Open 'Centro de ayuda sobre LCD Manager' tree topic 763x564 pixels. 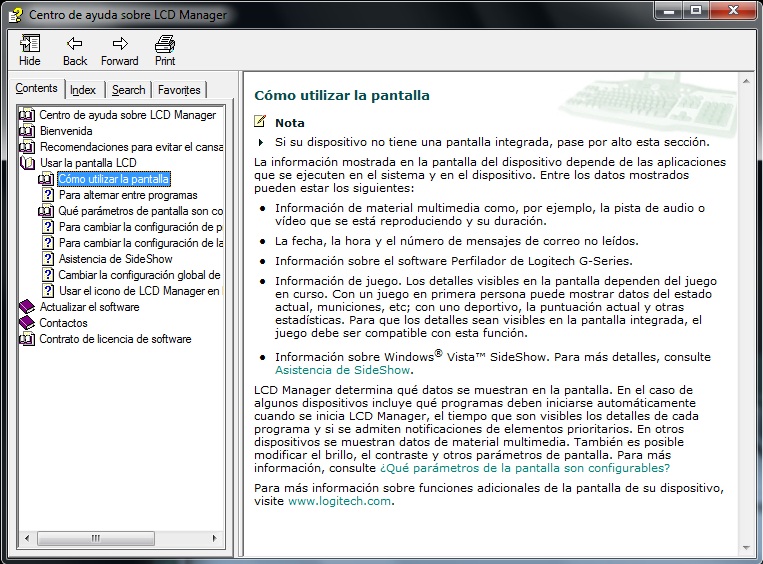[x=127, y=115]
